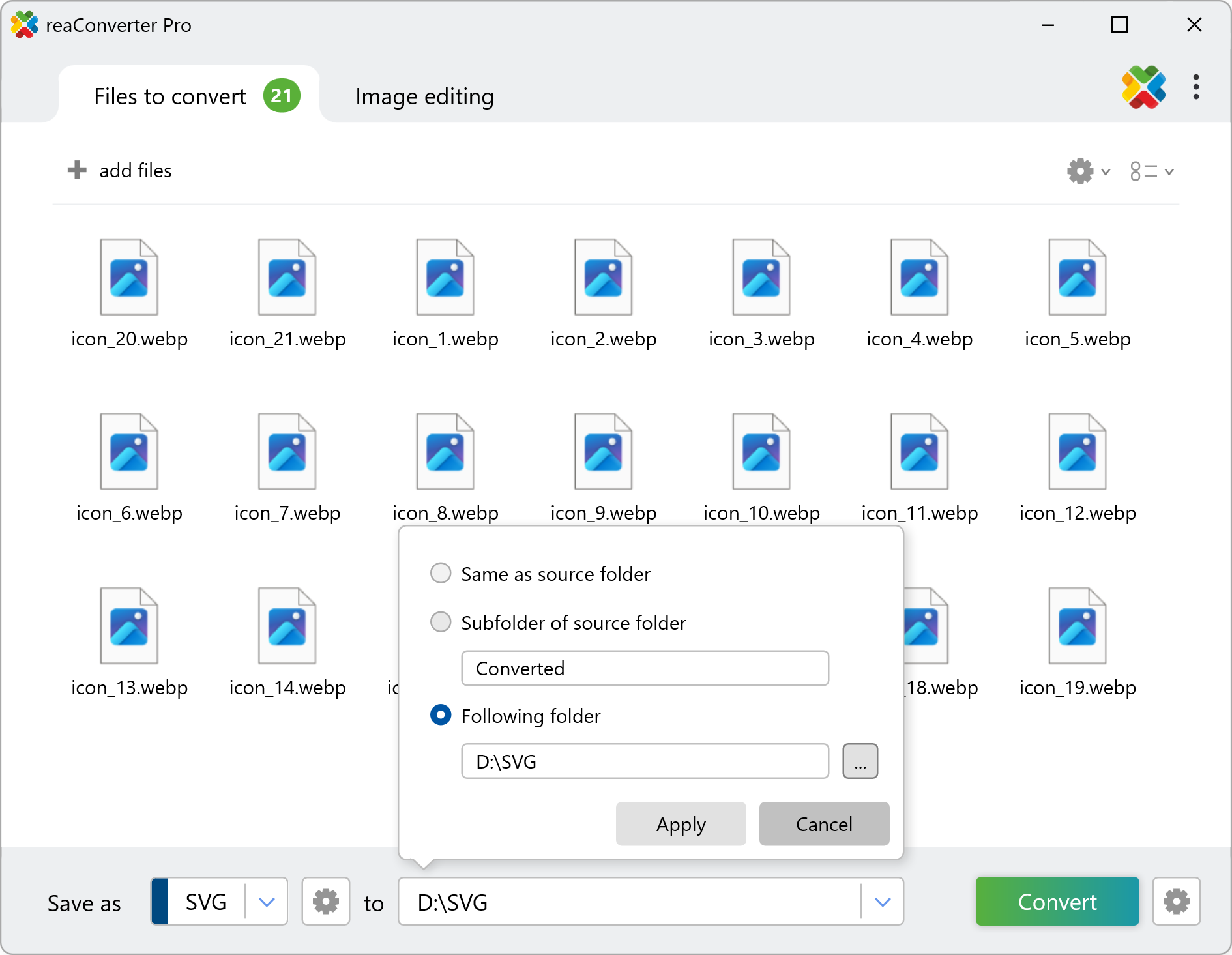Select the Following folder radio button
Image resolution: width=1232 pixels, height=955 pixels.
point(441,716)
